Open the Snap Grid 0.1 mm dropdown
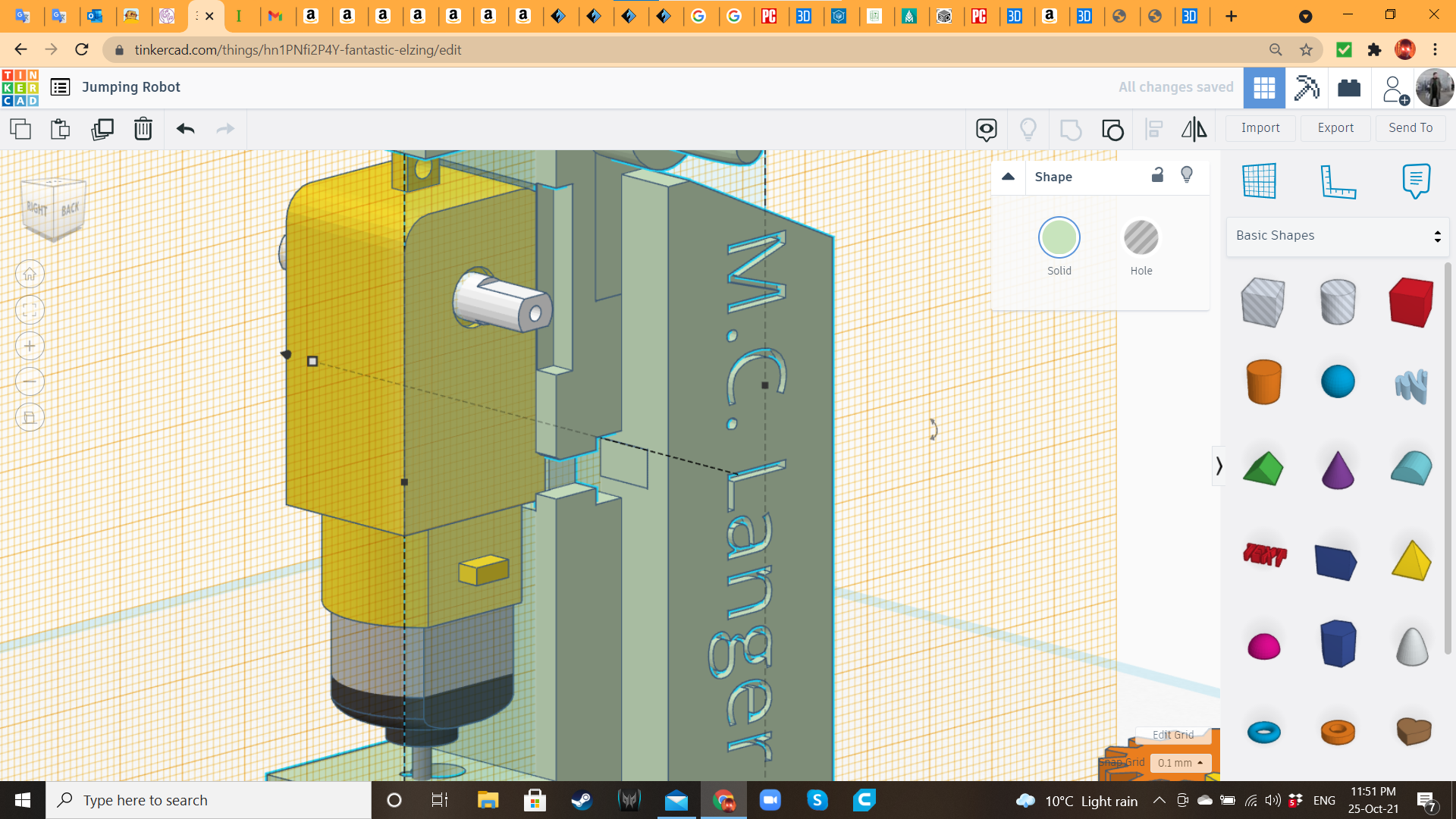Viewport: 1456px width, 819px height. point(1180,763)
